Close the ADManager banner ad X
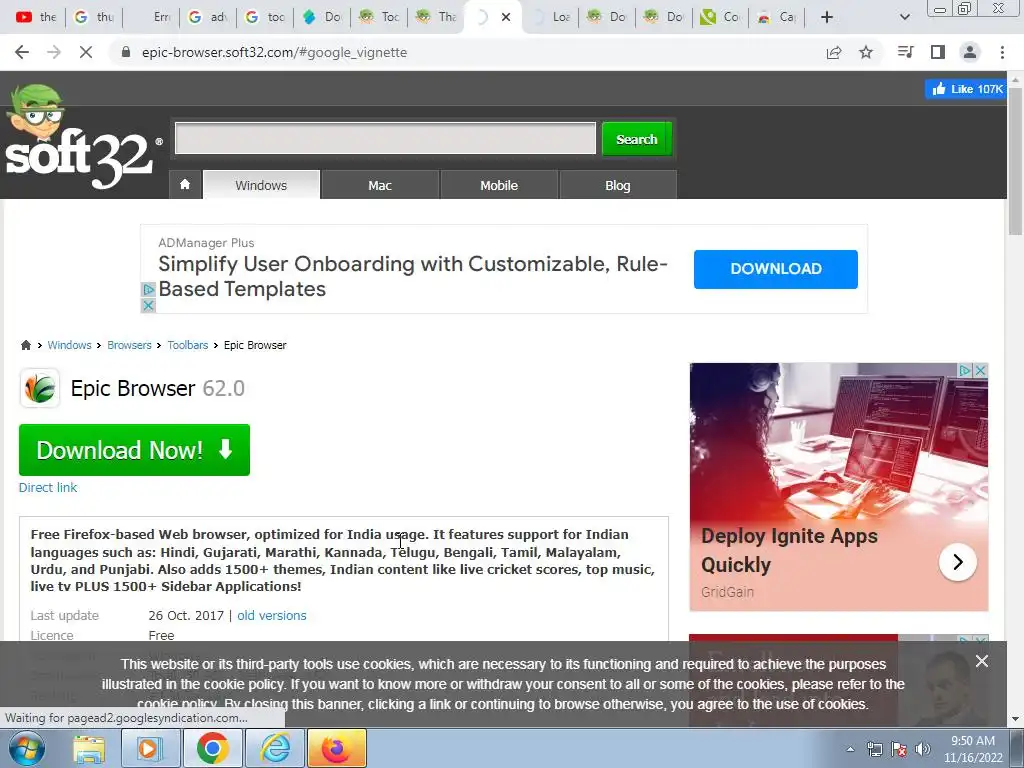The width and height of the screenshot is (1024, 768). pos(148,305)
